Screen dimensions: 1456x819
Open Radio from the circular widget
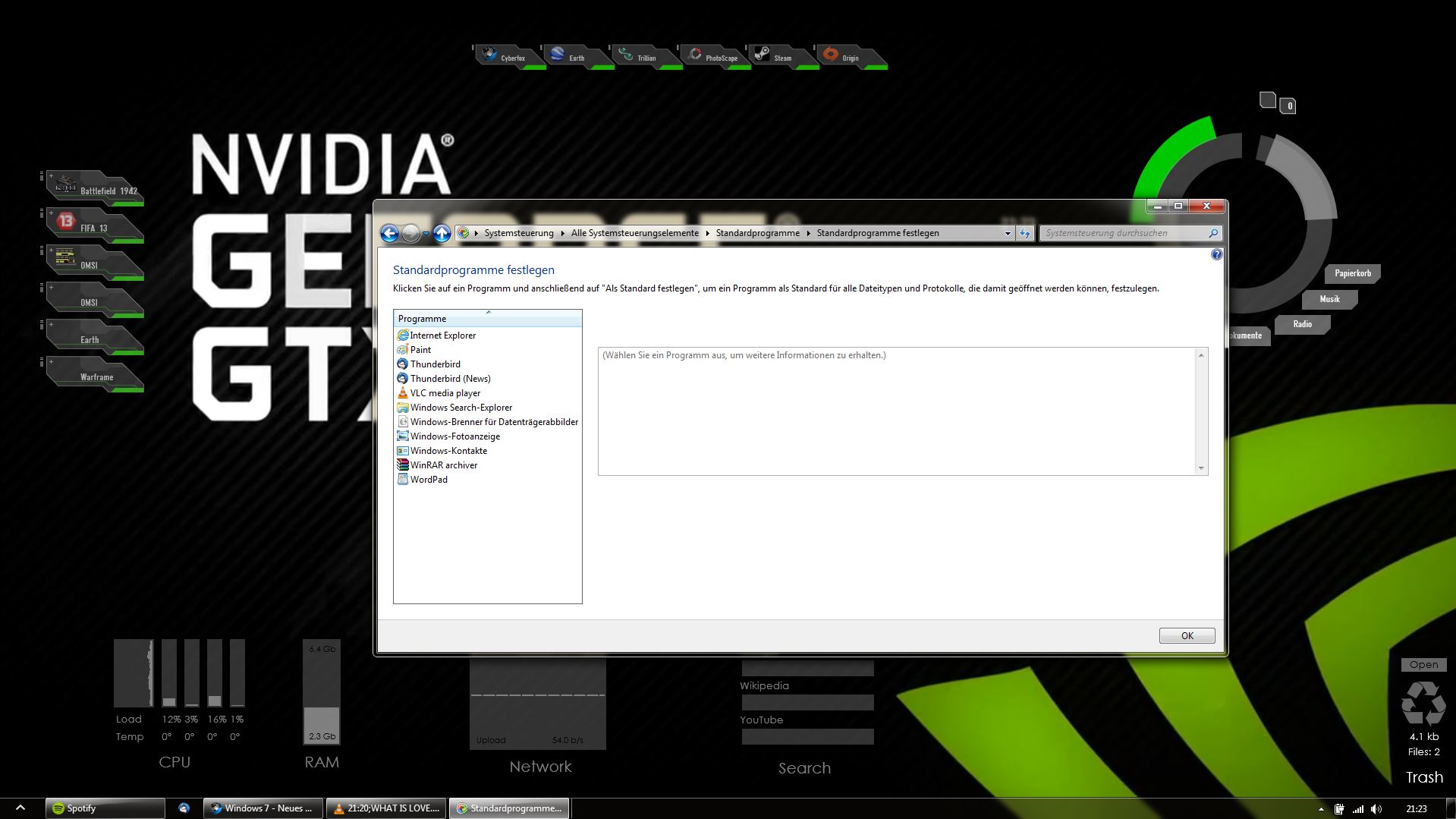click(x=1302, y=324)
